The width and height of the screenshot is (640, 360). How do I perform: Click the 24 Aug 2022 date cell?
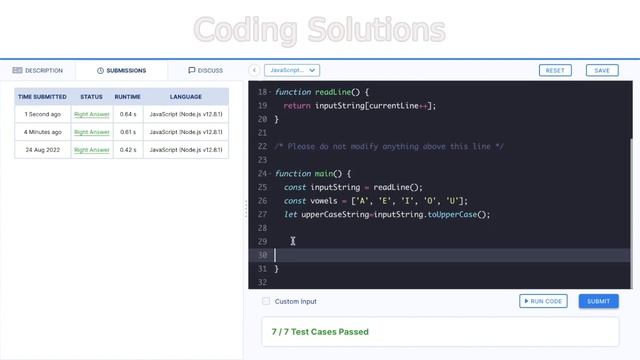42,150
